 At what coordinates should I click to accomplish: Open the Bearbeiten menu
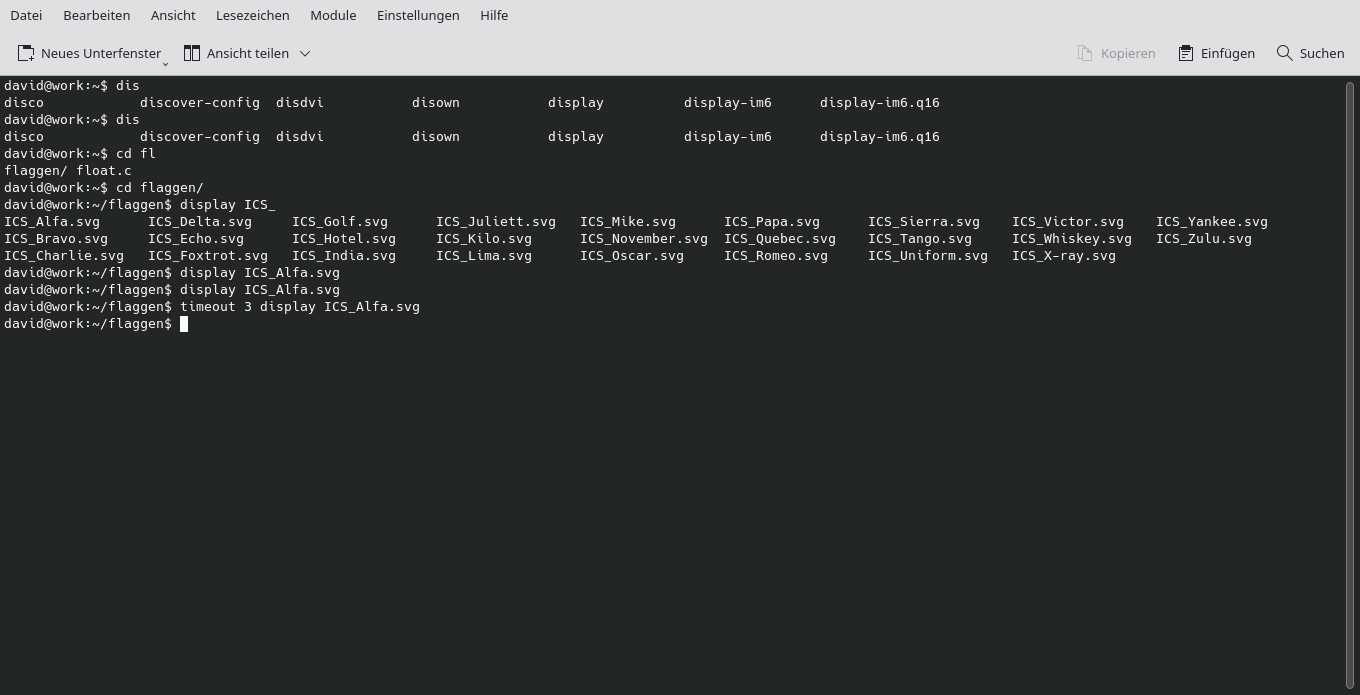(96, 15)
